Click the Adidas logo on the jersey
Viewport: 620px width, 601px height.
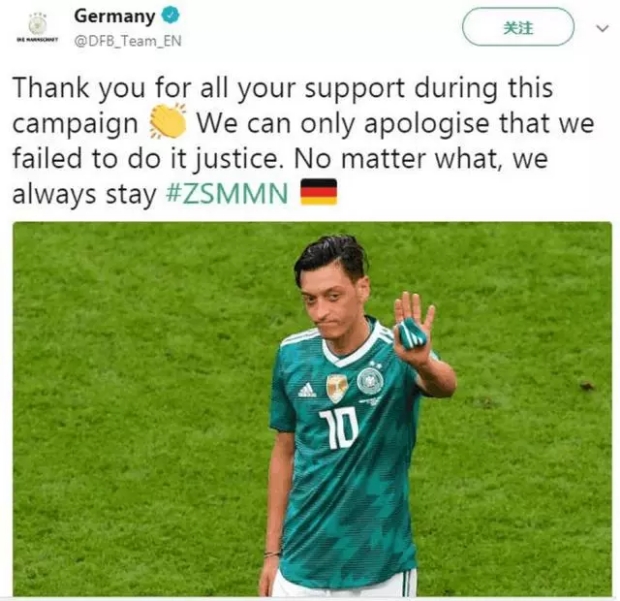click(307, 390)
